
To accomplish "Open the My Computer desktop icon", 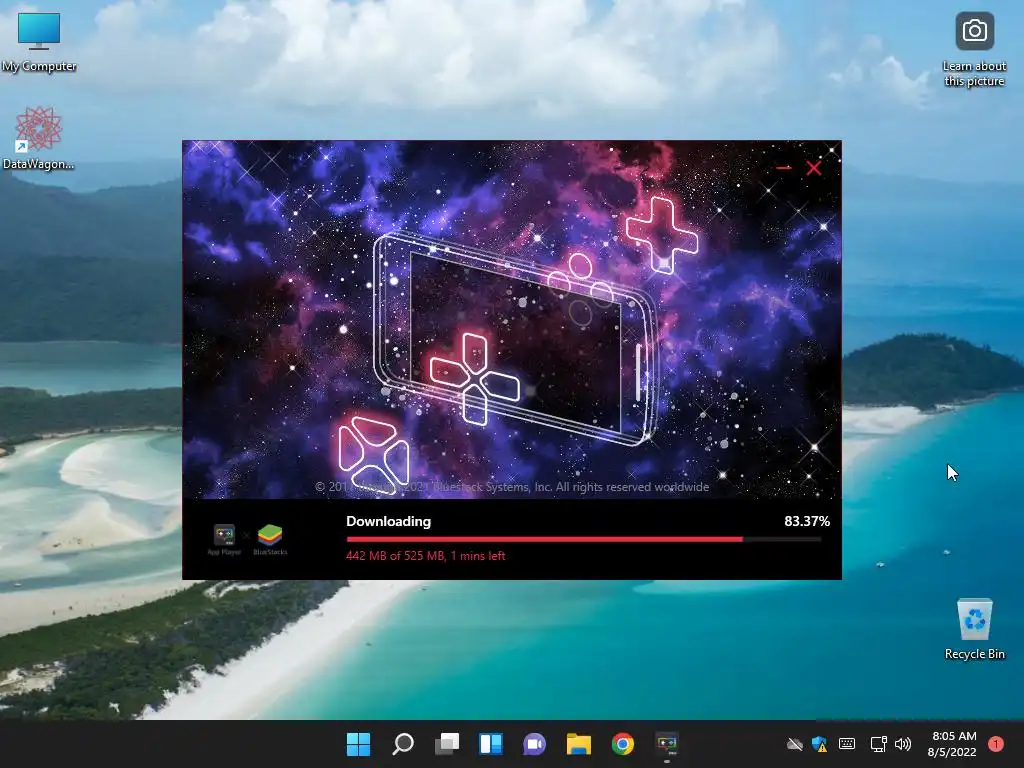I will (39, 42).
